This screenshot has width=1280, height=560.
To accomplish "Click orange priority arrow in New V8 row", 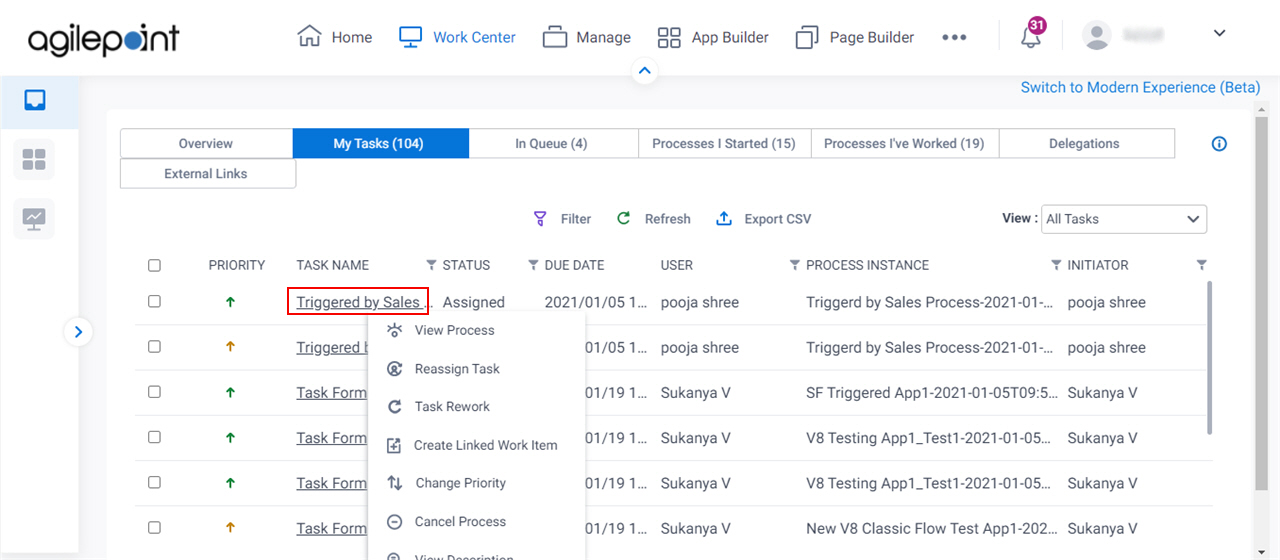I will (231, 528).
